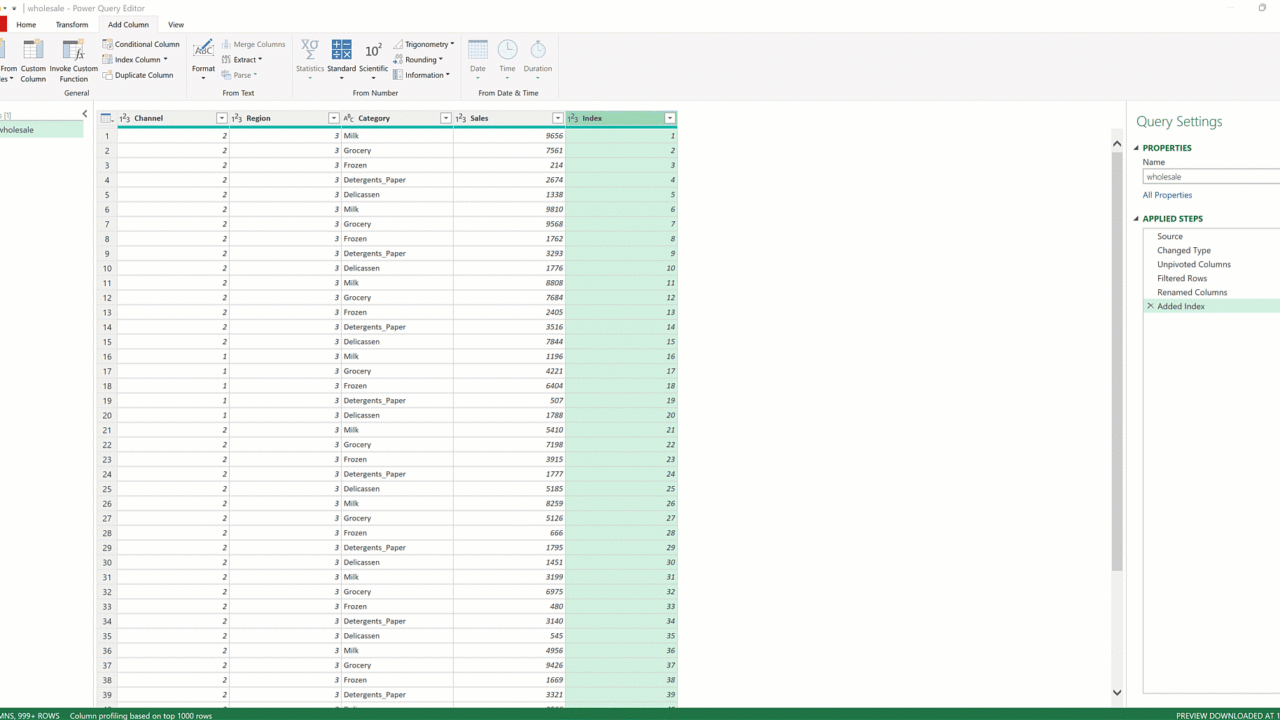The image size is (1280, 720).
Task: Click the Invoke Custom Function icon
Action: [x=73, y=52]
